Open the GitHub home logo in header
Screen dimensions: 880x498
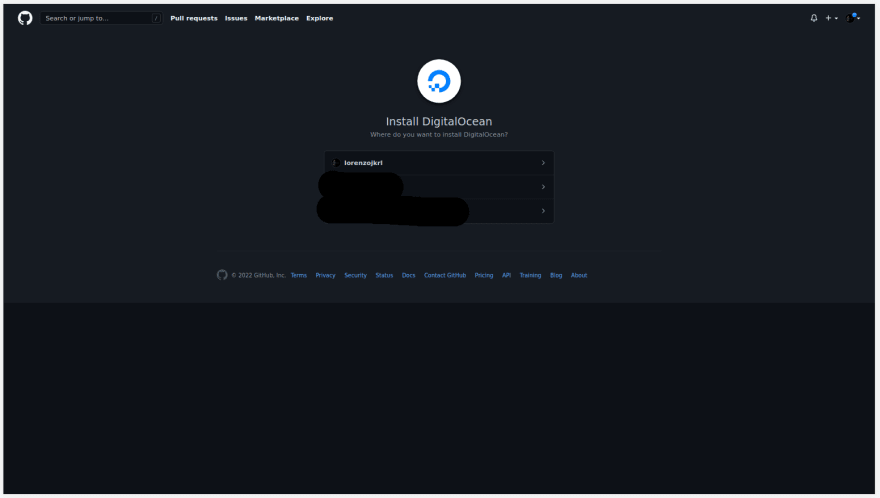[x=25, y=19]
